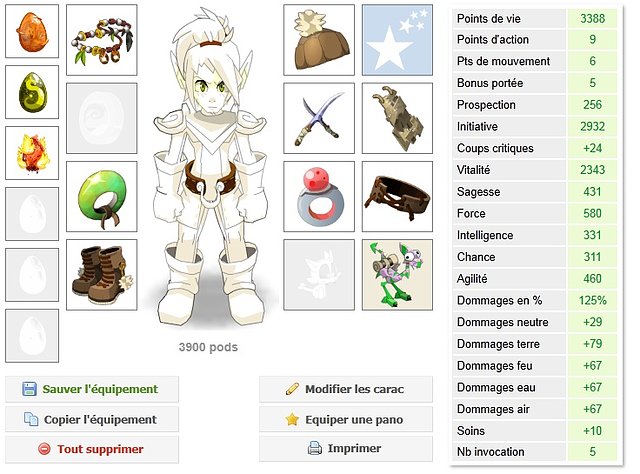Click the empty pet slot
Viewport: 640px width, 474px height.
319,275
